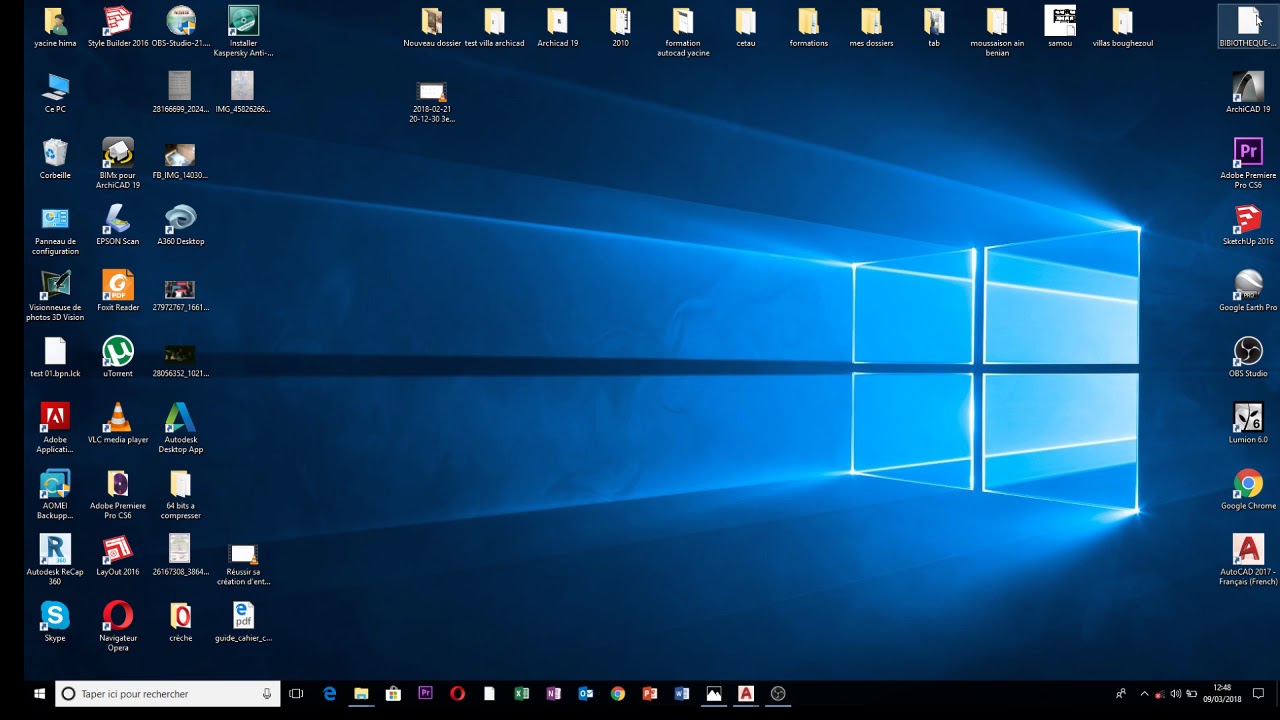
Task: Select the formation autocad yacine folder
Action: (683, 31)
